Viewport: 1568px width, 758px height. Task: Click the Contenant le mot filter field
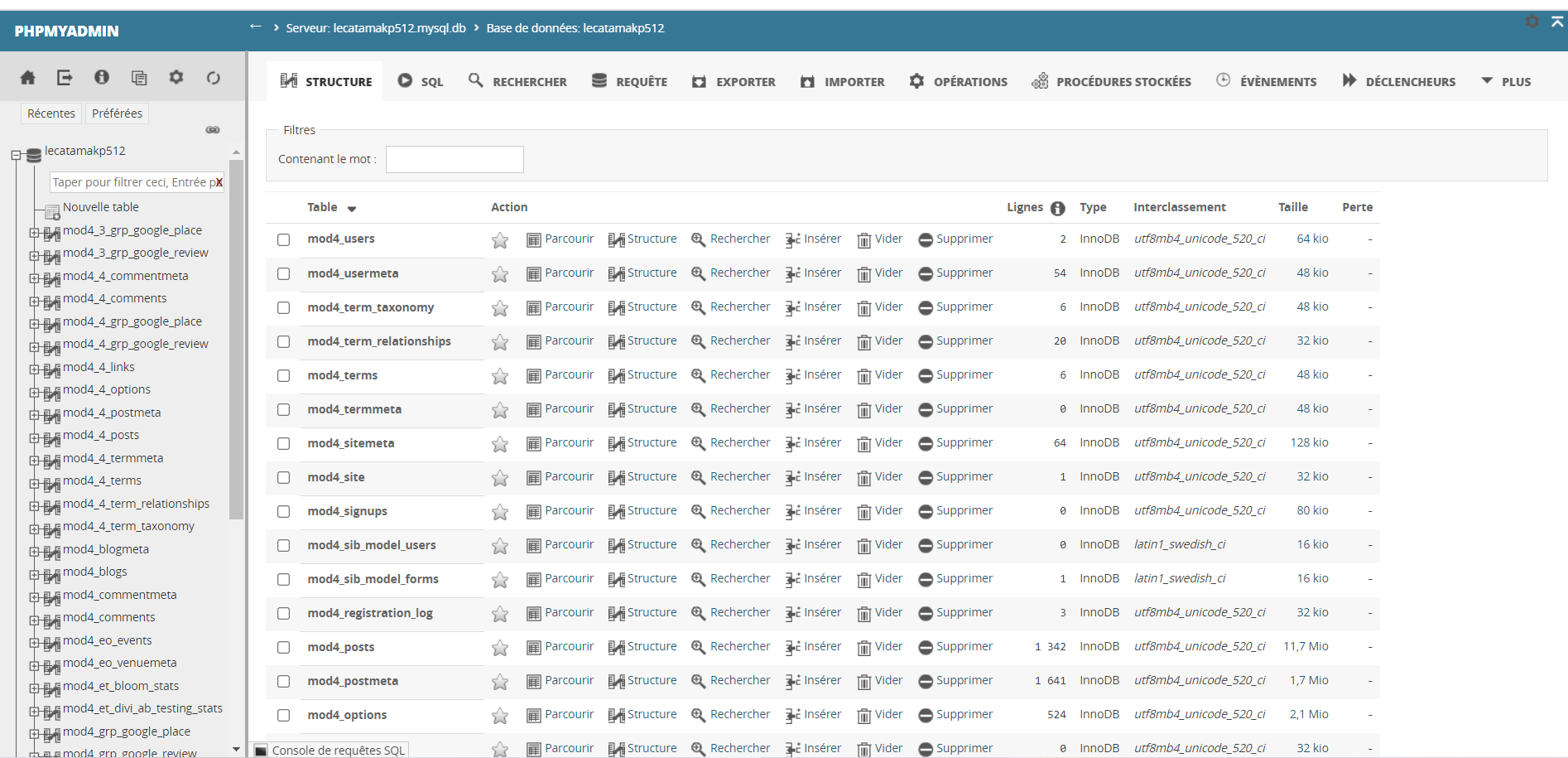tap(455, 159)
